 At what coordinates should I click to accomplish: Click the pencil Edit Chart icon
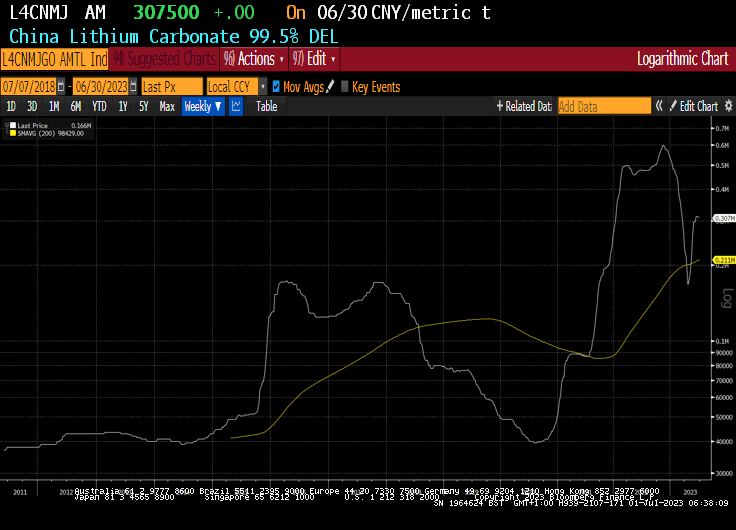(x=673, y=106)
